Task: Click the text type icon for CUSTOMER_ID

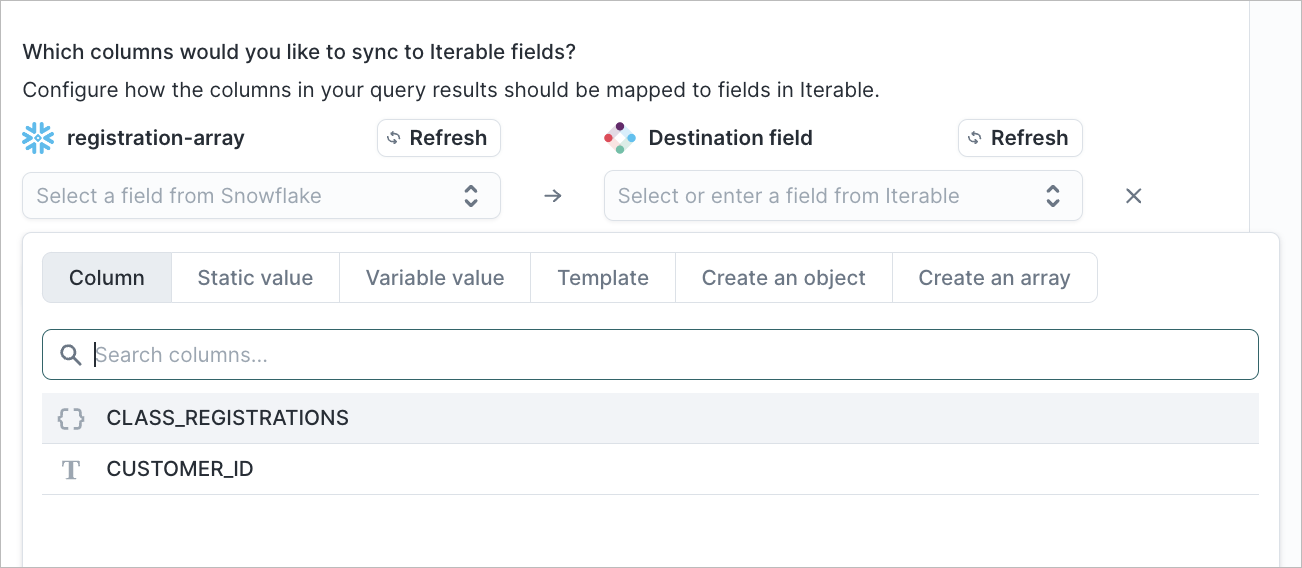Action: pos(70,469)
